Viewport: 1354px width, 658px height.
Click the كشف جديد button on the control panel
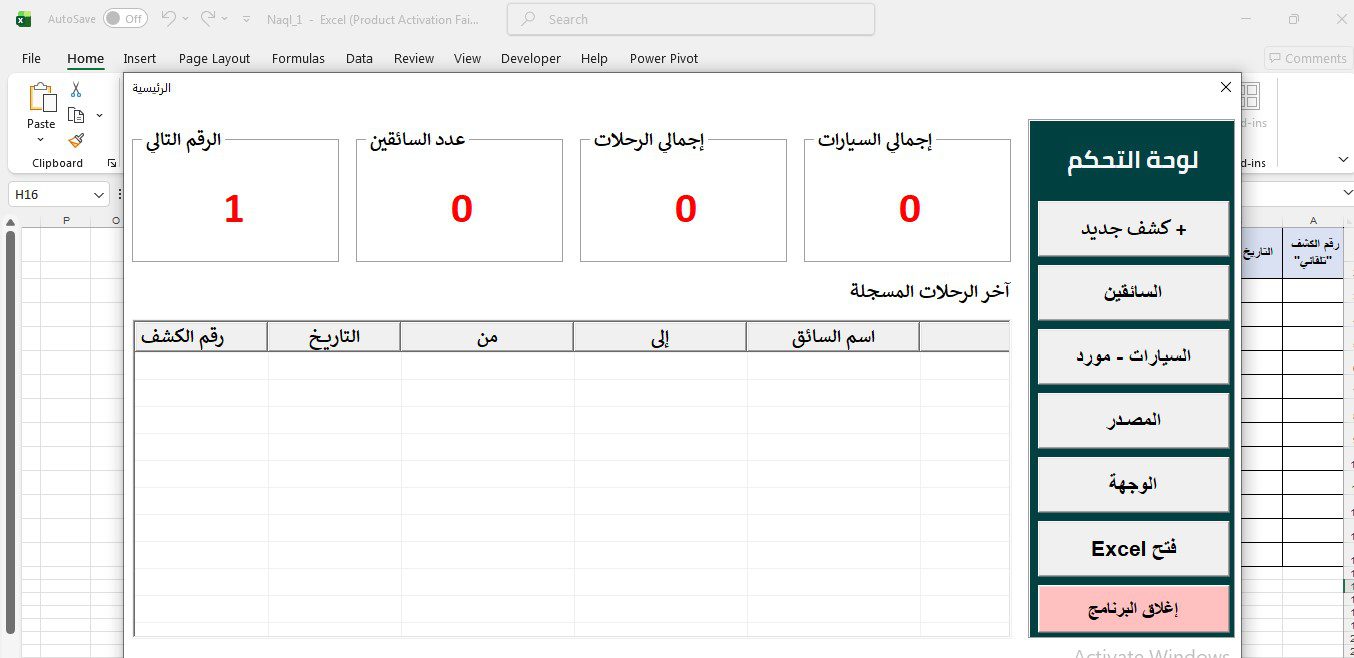(x=1133, y=228)
